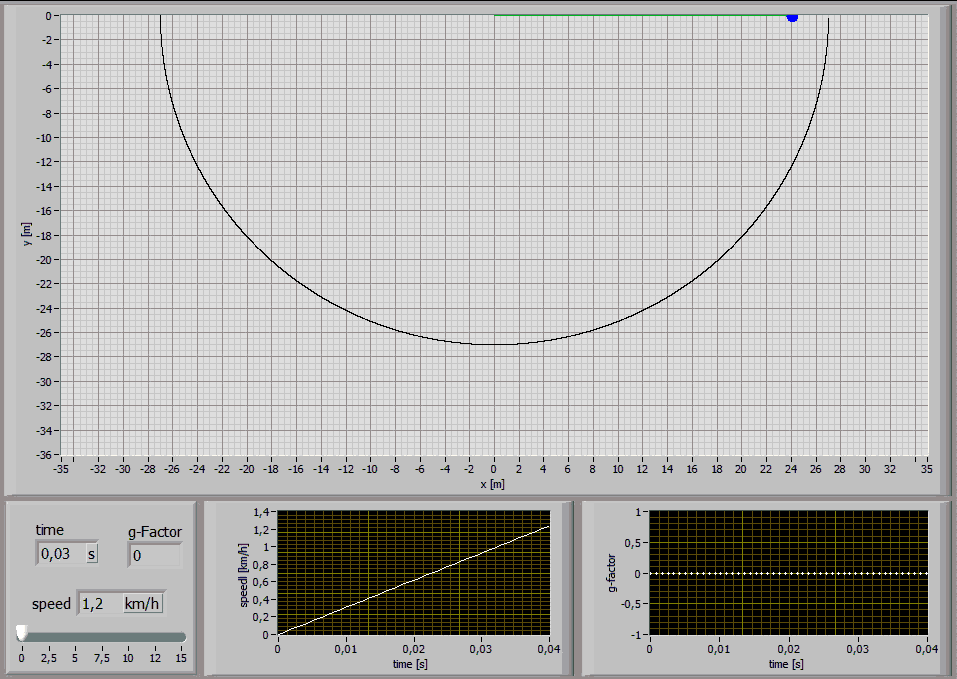Image resolution: width=957 pixels, height=679 pixels.
Task: Click the green line at top of plot
Action: [x=641, y=15]
